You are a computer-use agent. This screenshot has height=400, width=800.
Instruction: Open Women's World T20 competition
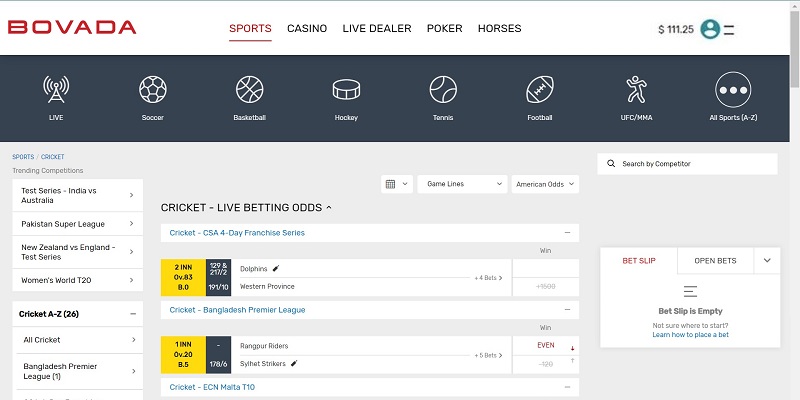[x=78, y=280]
